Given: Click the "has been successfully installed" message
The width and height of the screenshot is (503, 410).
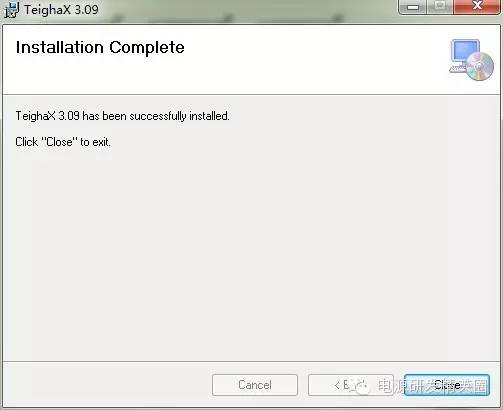Looking at the screenshot, I should (x=156, y=116).
